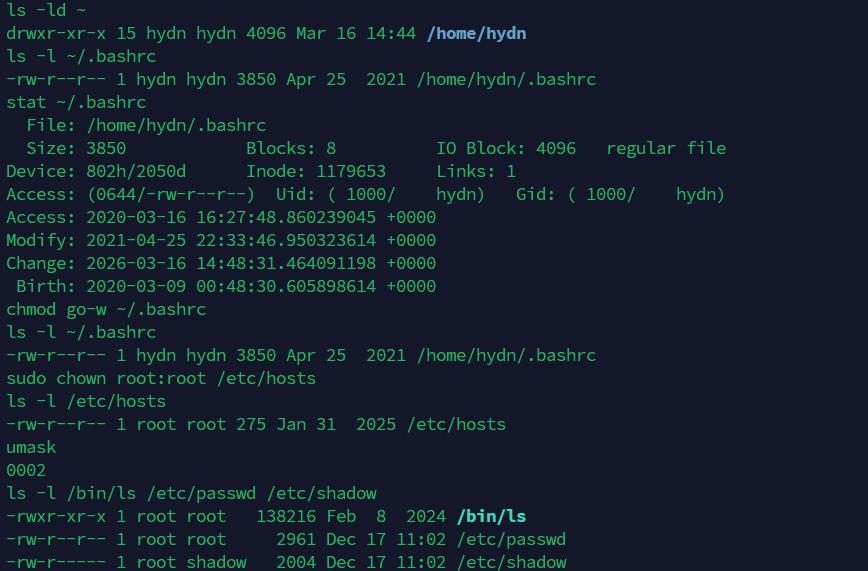The image size is (868, 571).
Task: Select the "stat ~/.bashrc" command text
Action: click(76, 102)
